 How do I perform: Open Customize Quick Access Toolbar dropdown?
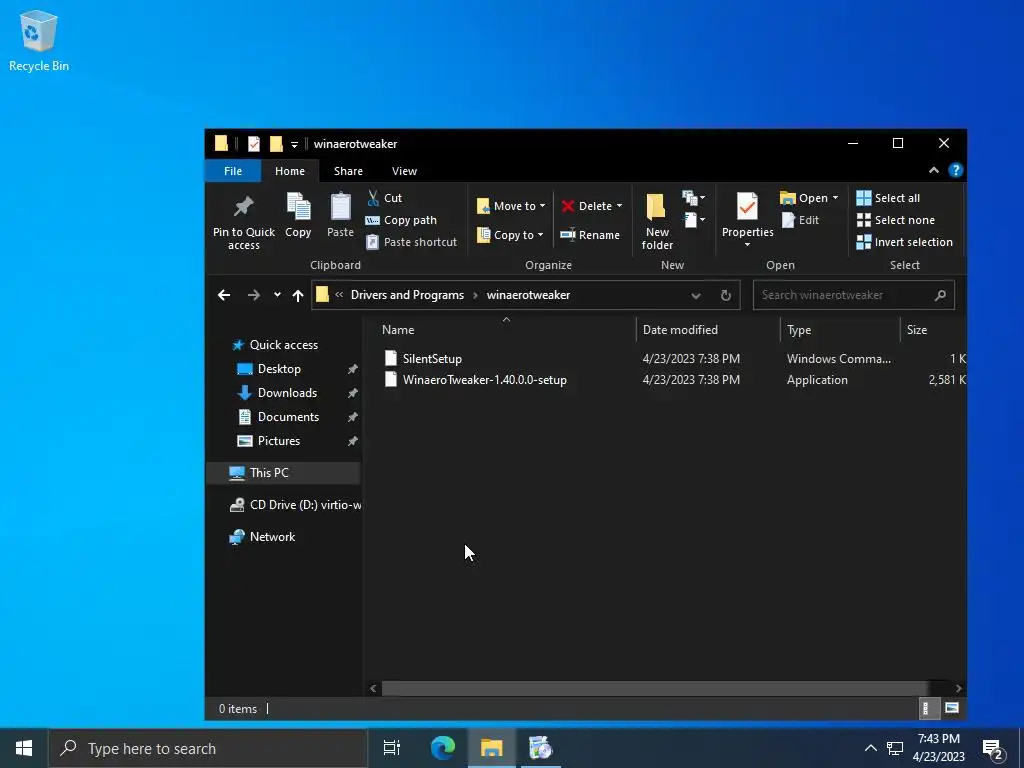point(294,144)
